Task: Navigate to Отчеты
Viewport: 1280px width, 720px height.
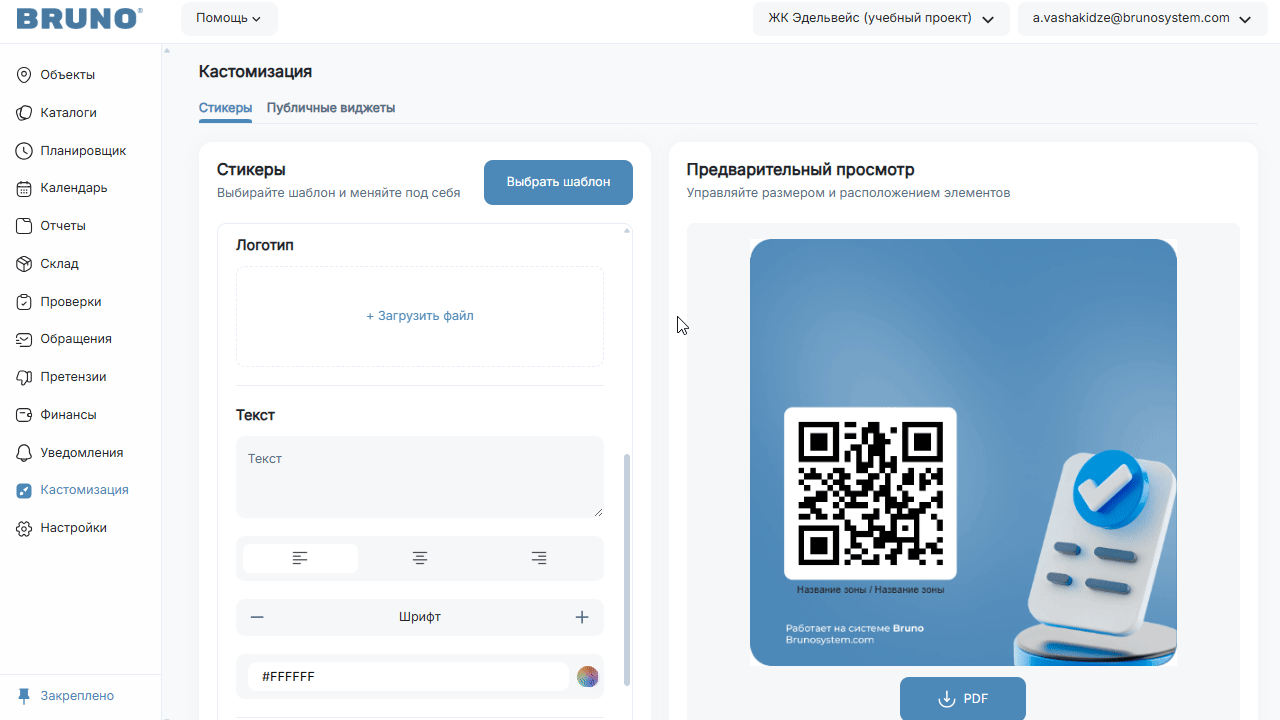Action: tap(63, 226)
